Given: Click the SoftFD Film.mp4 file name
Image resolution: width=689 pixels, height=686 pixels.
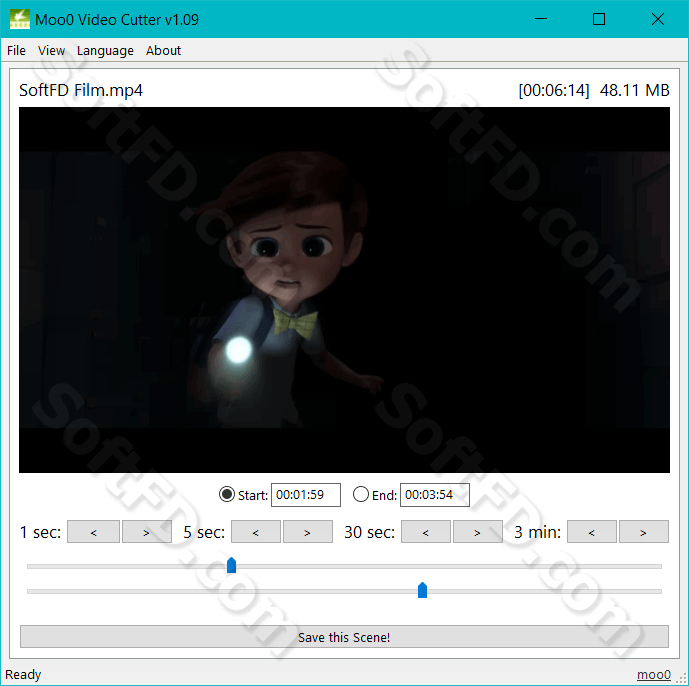Looking at the screenshot, I should (x=81, y=91).
